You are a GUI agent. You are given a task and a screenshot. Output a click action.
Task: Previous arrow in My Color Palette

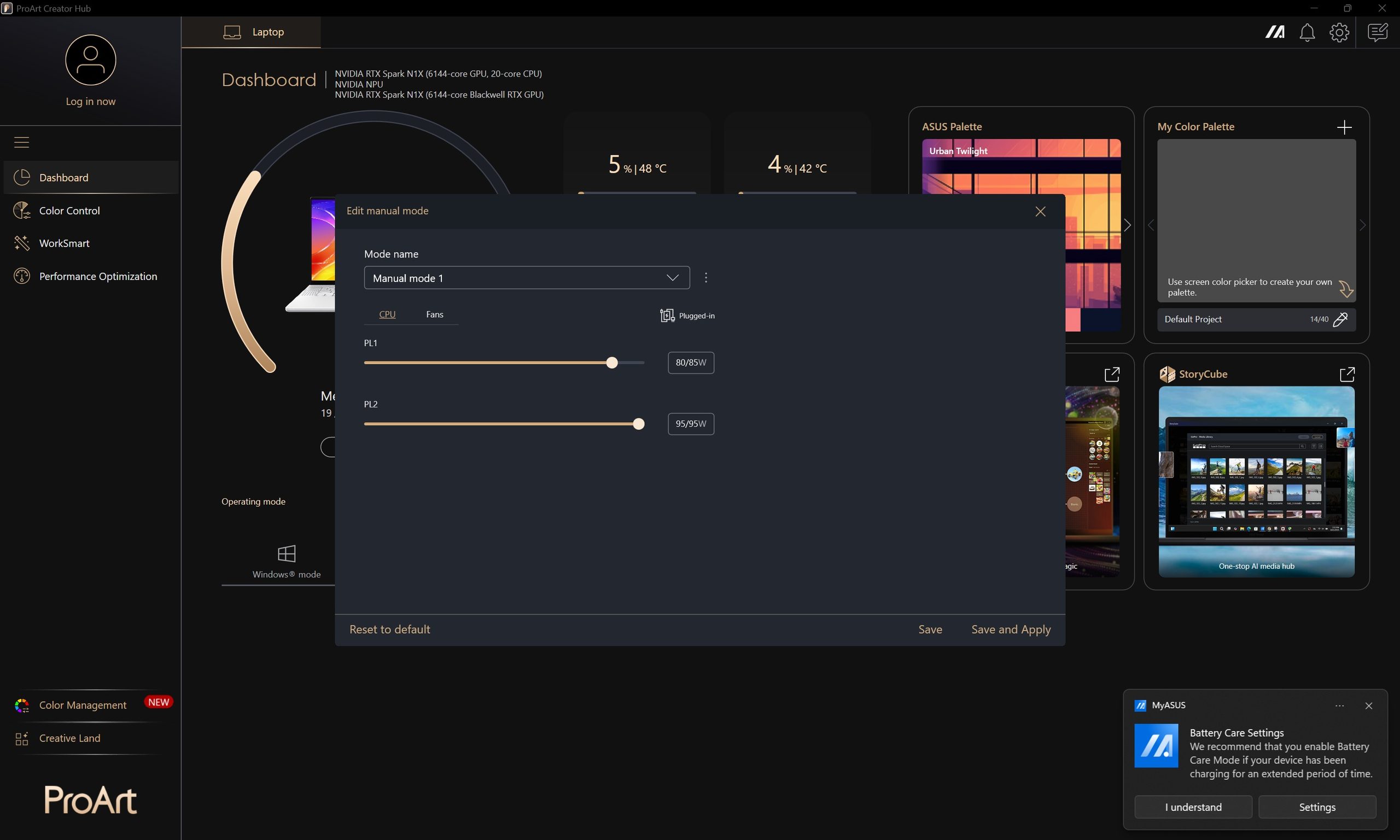pos(1151,225)
